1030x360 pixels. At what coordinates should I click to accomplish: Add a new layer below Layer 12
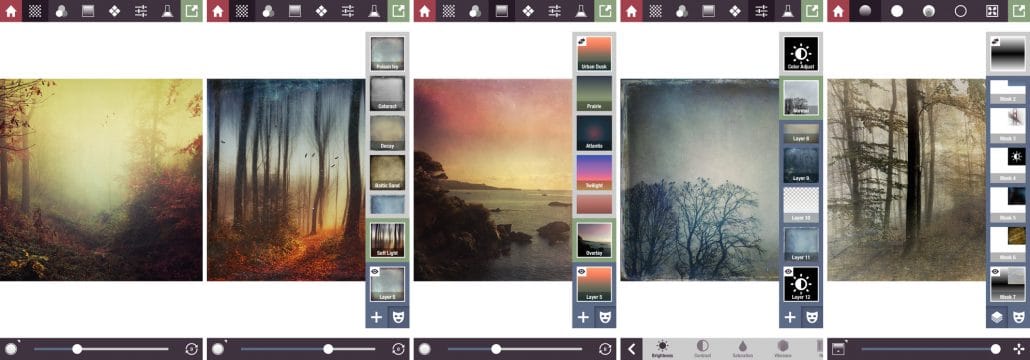tap(790, 317)
